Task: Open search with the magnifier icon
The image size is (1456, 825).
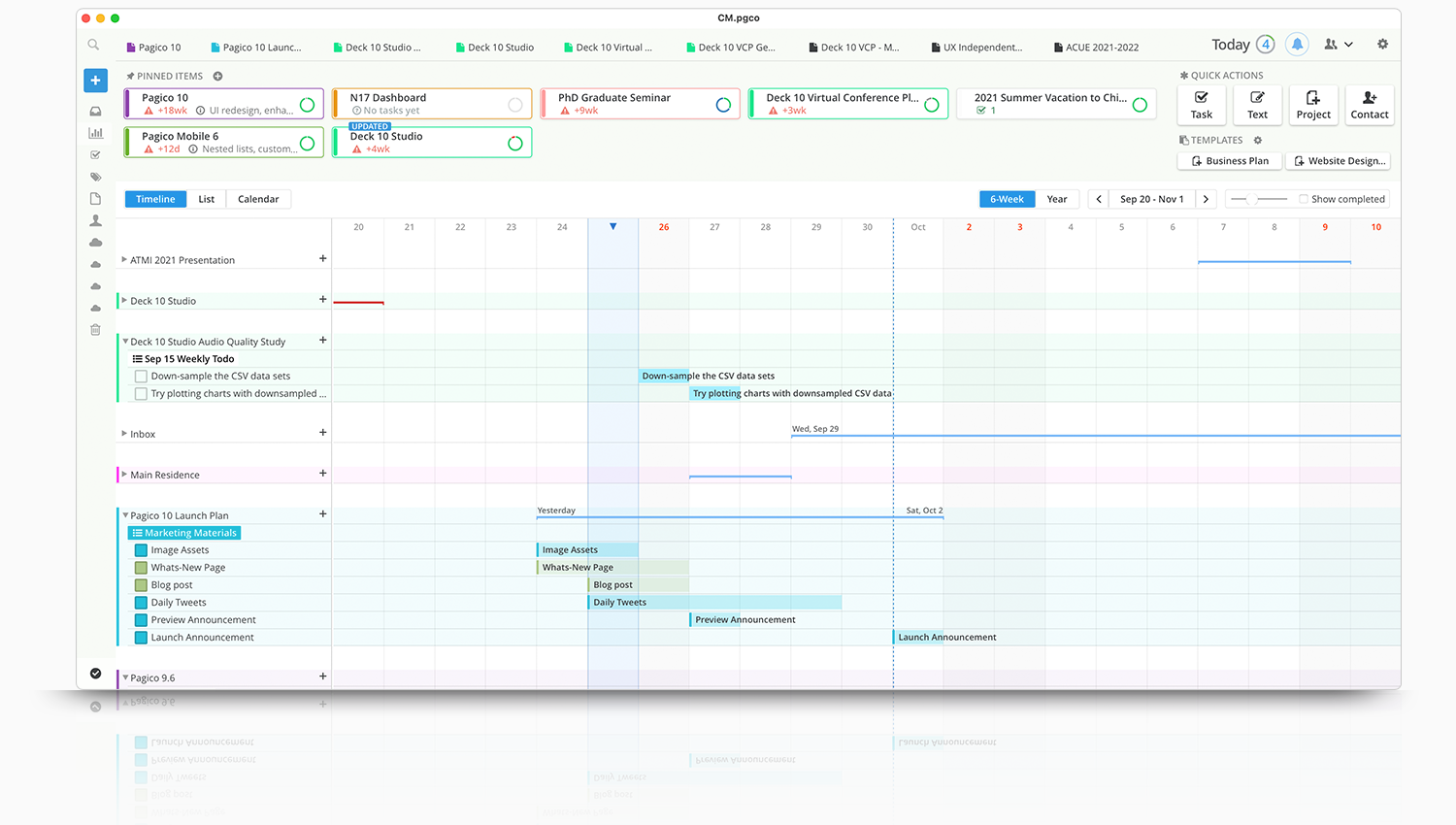Action: (93, 45)
